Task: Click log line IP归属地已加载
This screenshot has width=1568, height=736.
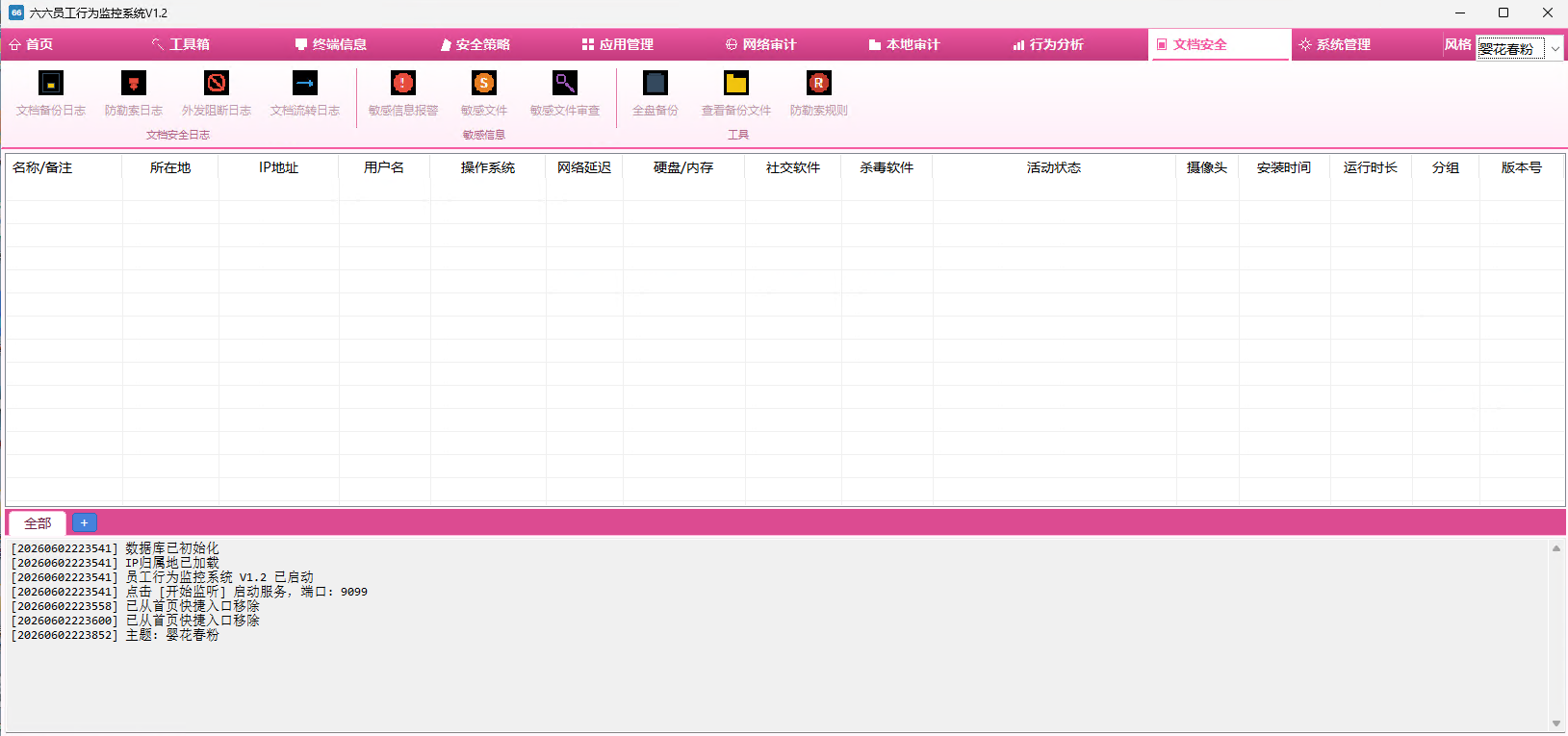Action: pyautogui.click(x=115, y=563)
